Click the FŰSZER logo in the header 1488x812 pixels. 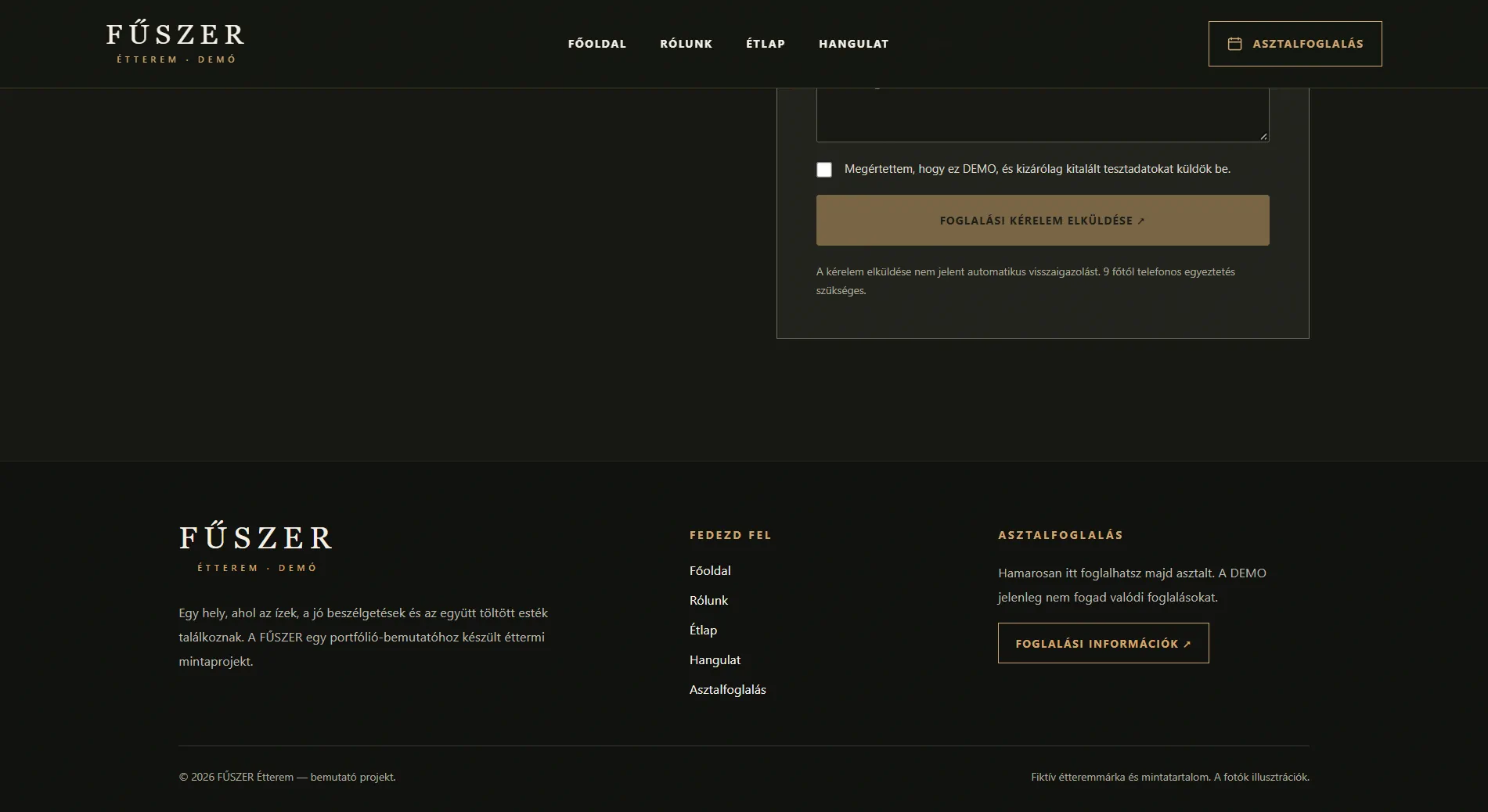175,44
